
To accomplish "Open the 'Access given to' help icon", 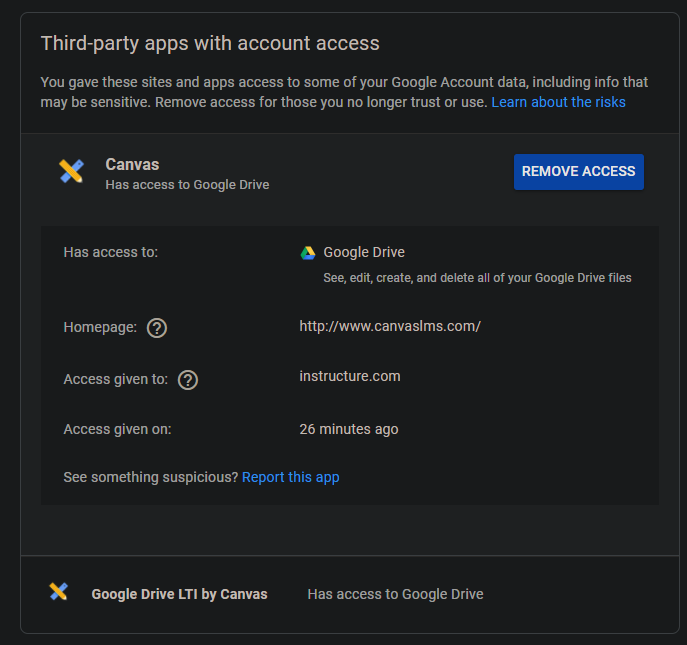I will click(188, 380).
